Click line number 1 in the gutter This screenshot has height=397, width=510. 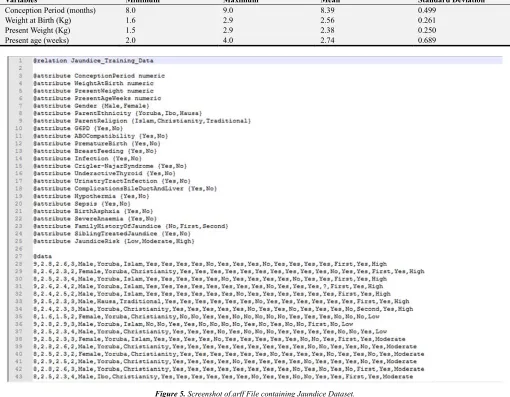tap(20, 61)
